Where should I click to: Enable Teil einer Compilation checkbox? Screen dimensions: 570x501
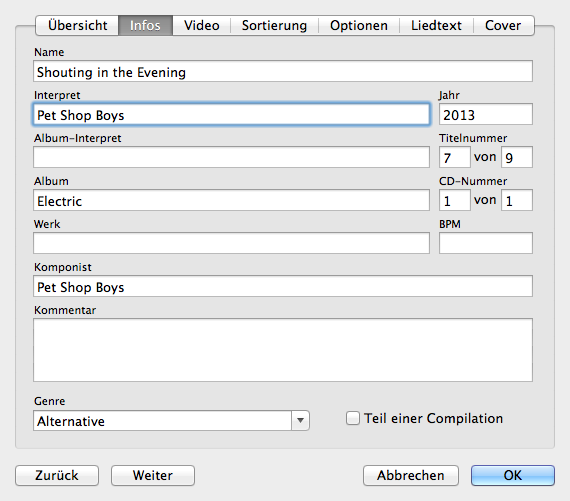[353, 418]
